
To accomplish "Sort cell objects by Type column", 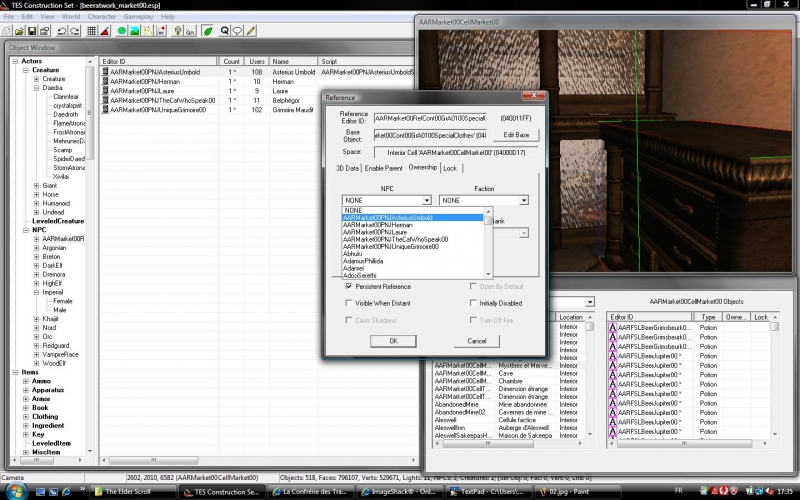I will click(708, 317).
